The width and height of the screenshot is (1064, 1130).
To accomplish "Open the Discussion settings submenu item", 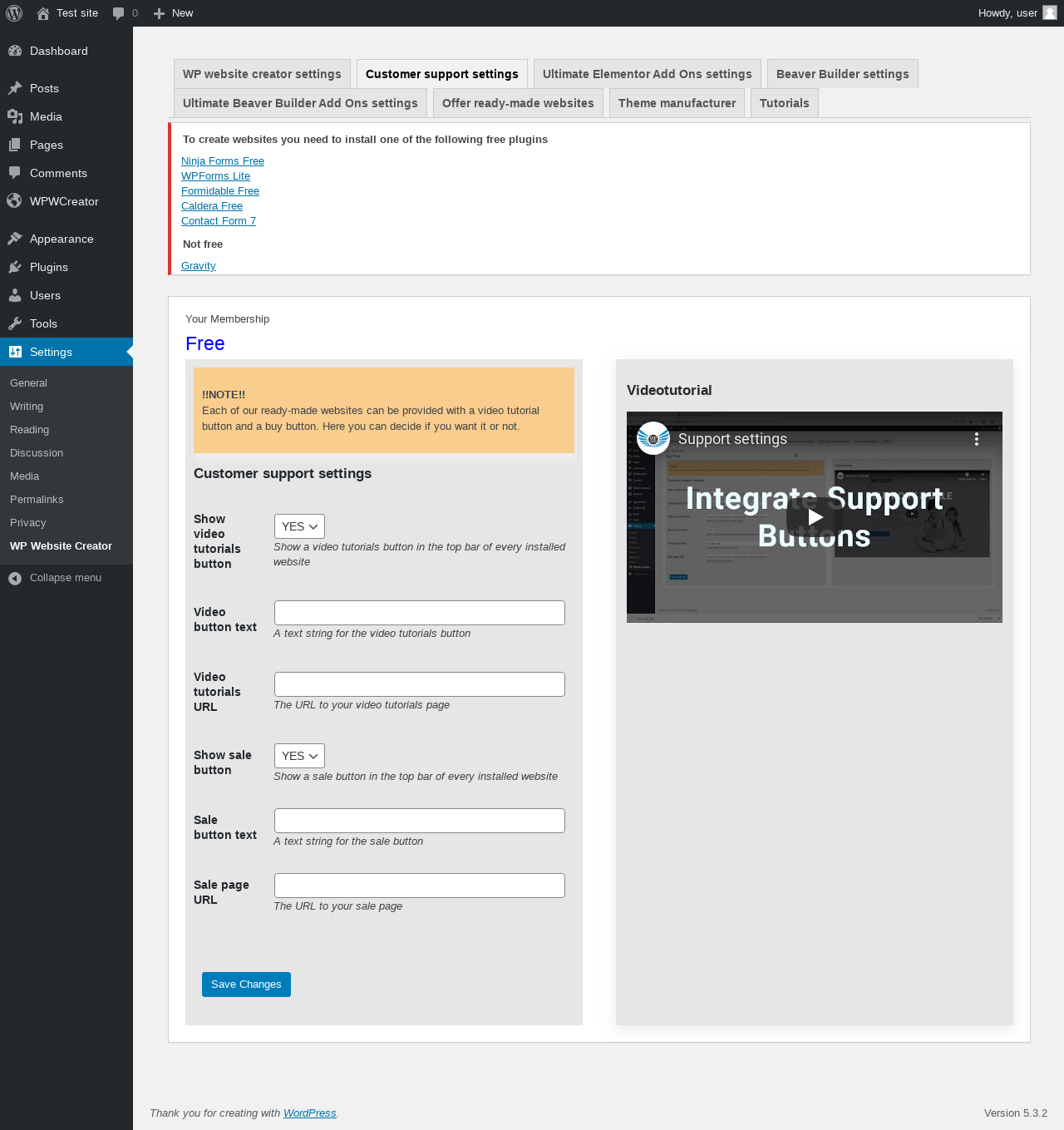I will click(66, 453).
